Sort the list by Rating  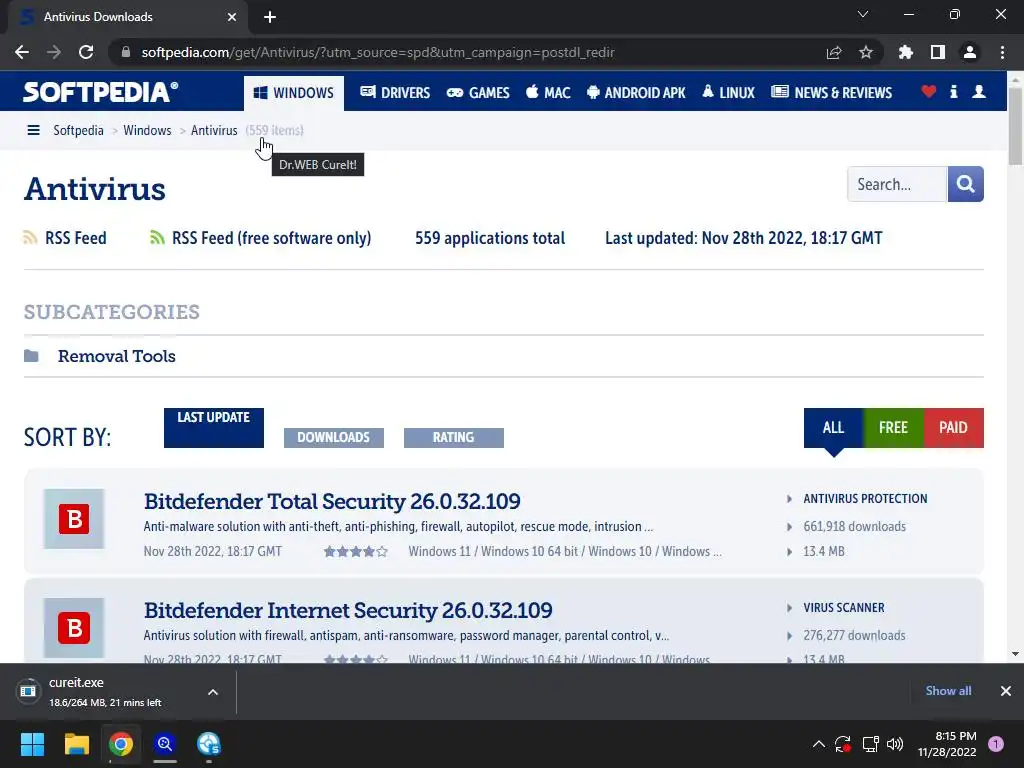(x=454, y=438)
